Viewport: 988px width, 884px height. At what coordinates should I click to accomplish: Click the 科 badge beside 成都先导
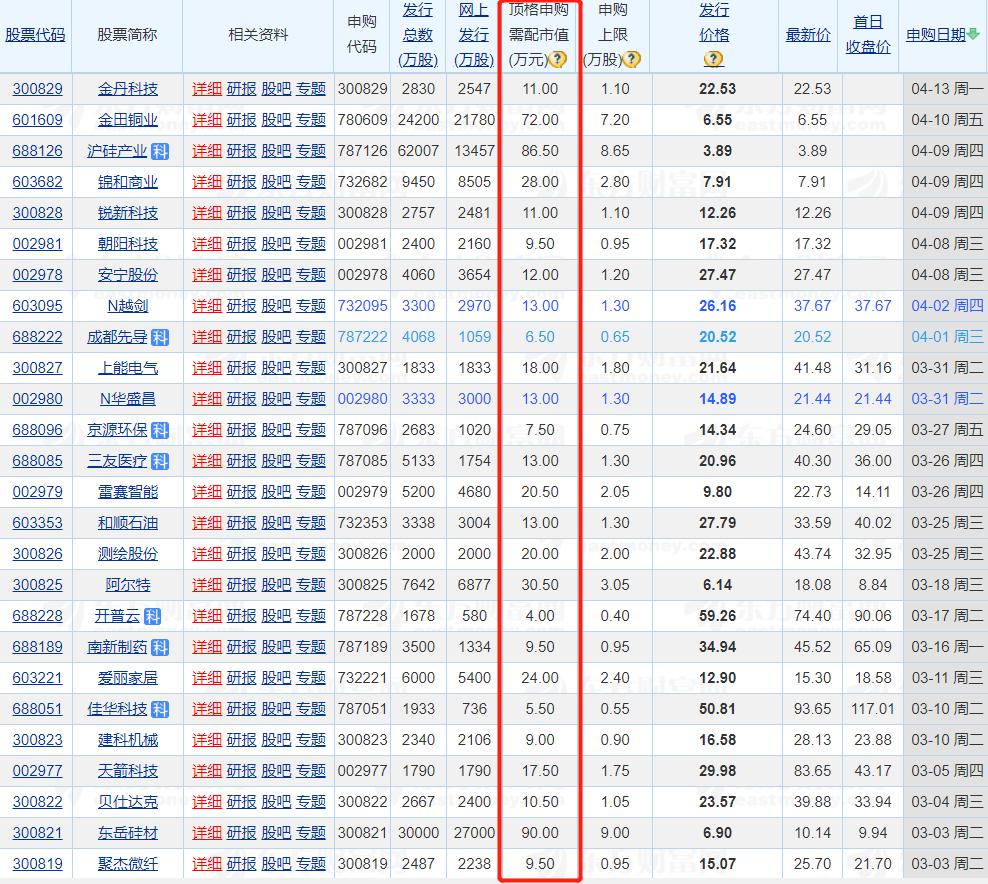pyautogui.click(x=162, y=337)
